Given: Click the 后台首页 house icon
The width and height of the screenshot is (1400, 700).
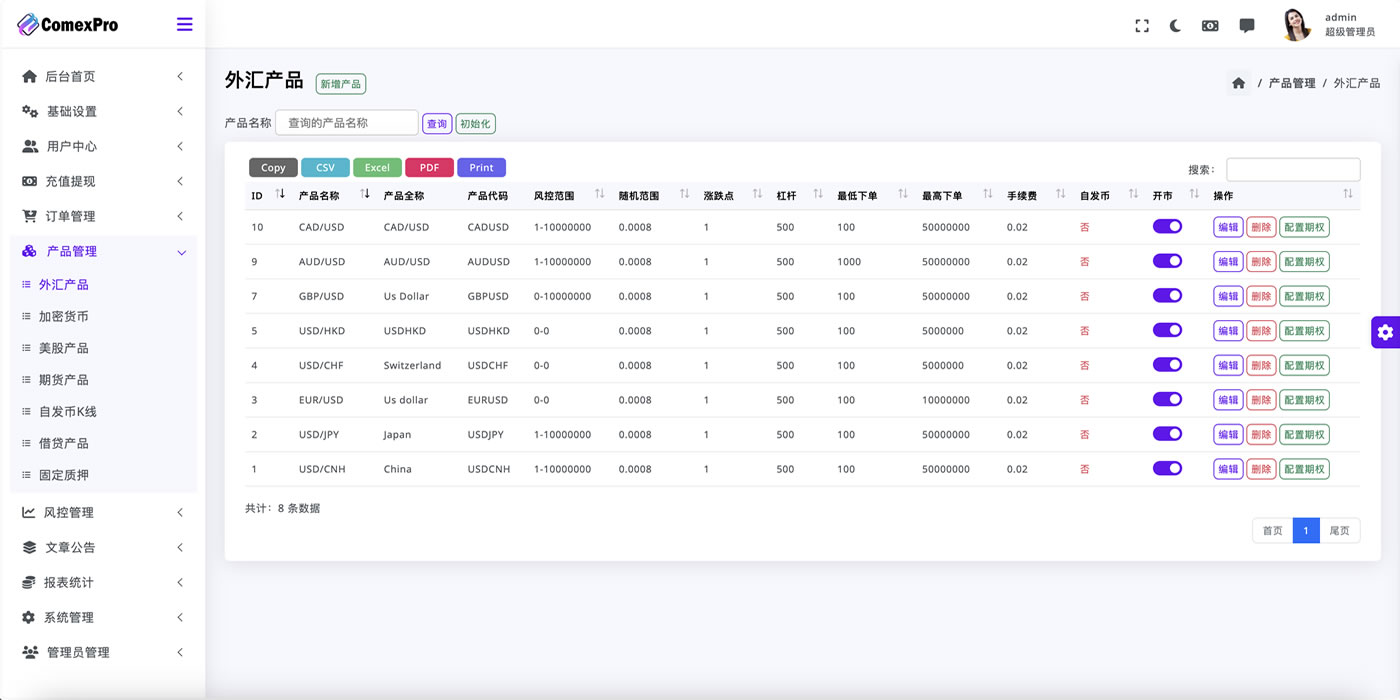Looking at the screenshot, I should pyautogui.click(x=29, y=76).
